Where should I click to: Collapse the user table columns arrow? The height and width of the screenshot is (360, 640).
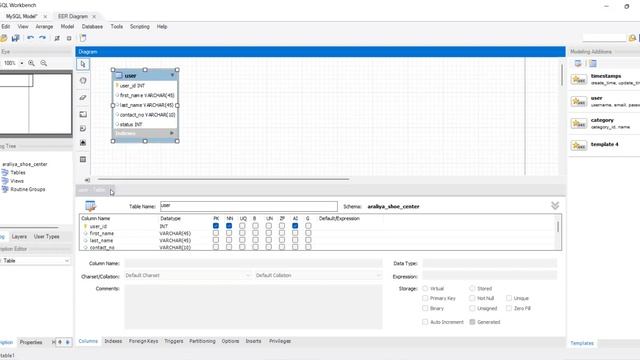[x=173, y=75]
